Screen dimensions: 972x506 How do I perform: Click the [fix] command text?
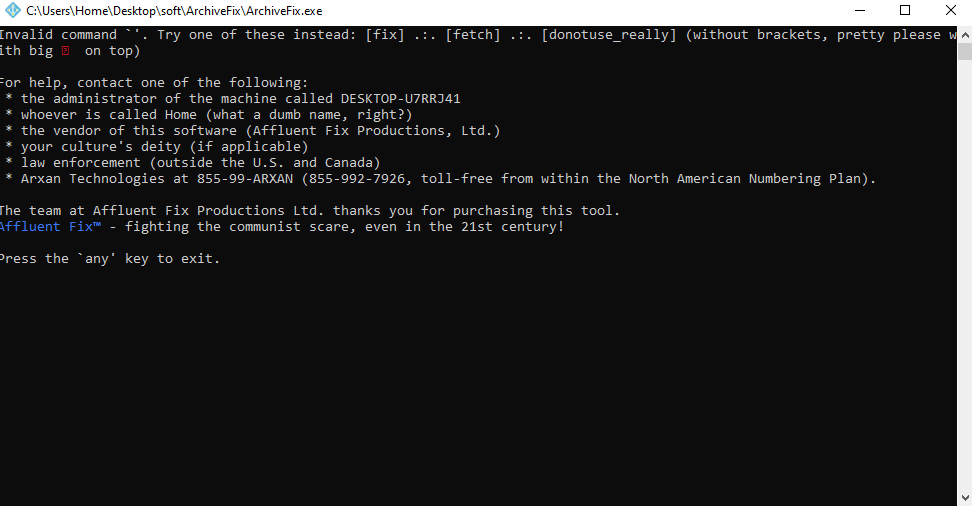[x=385, y=35]
